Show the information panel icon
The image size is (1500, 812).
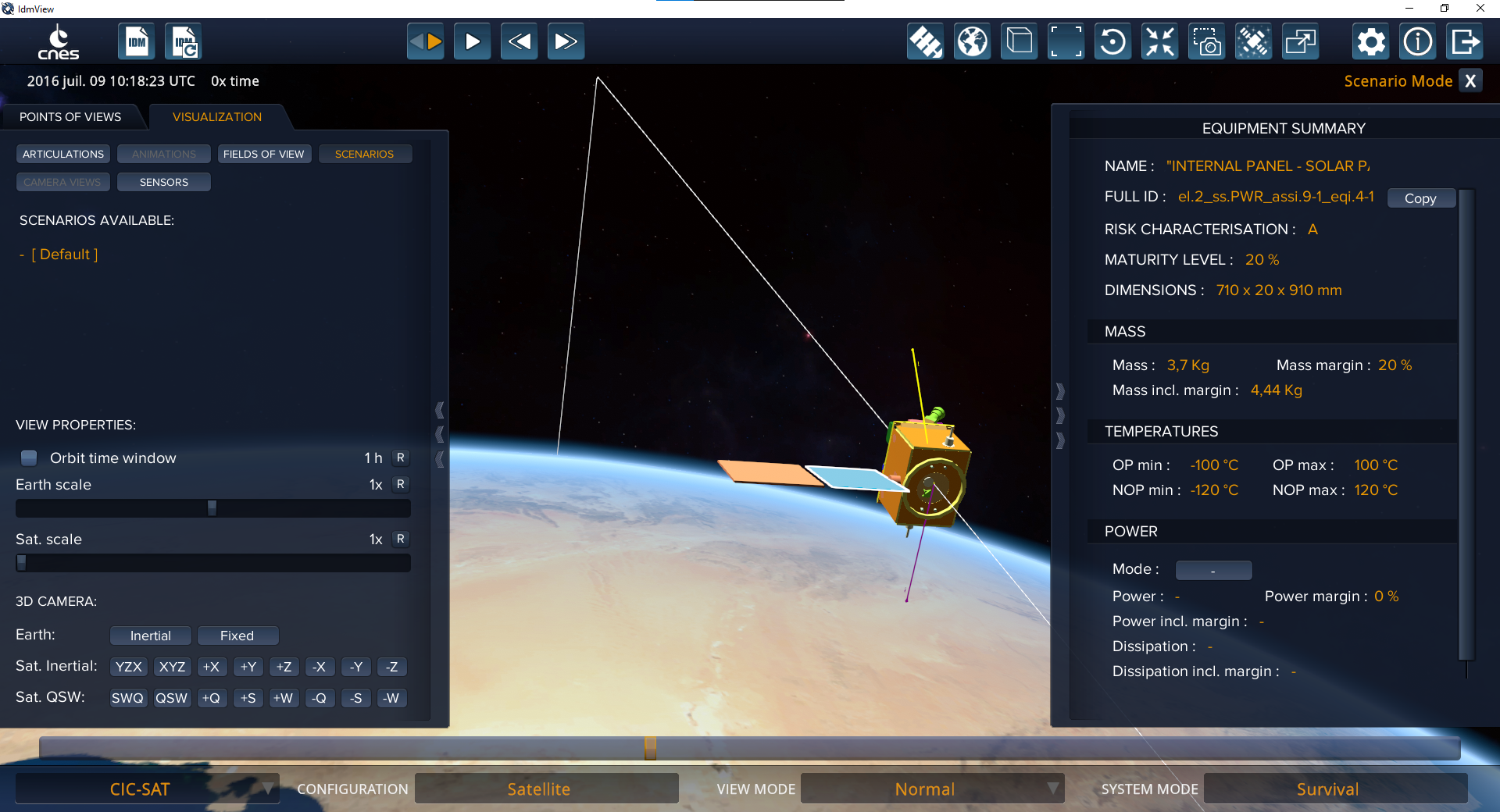point(1418,41)
